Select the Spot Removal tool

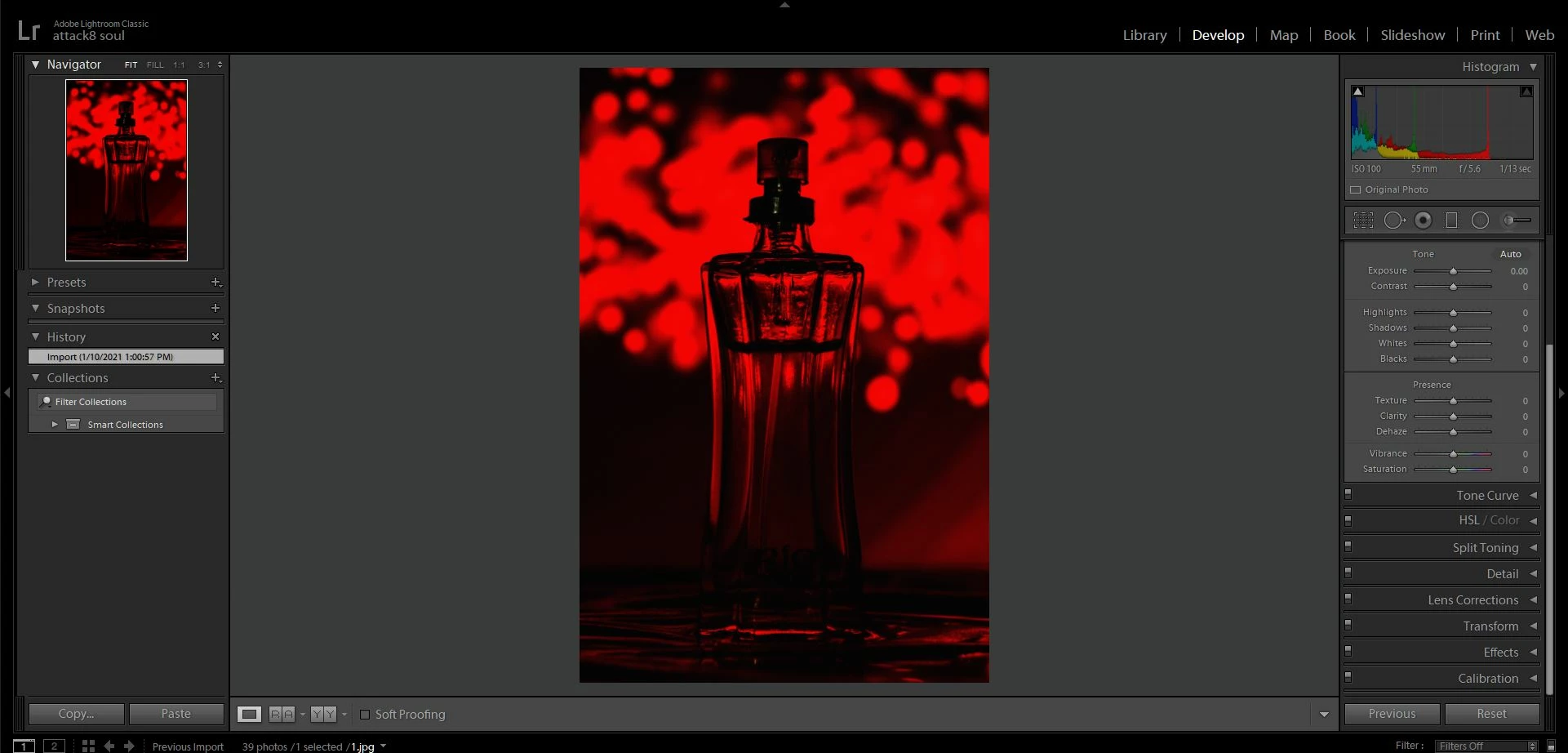[x=1395, y=220]
